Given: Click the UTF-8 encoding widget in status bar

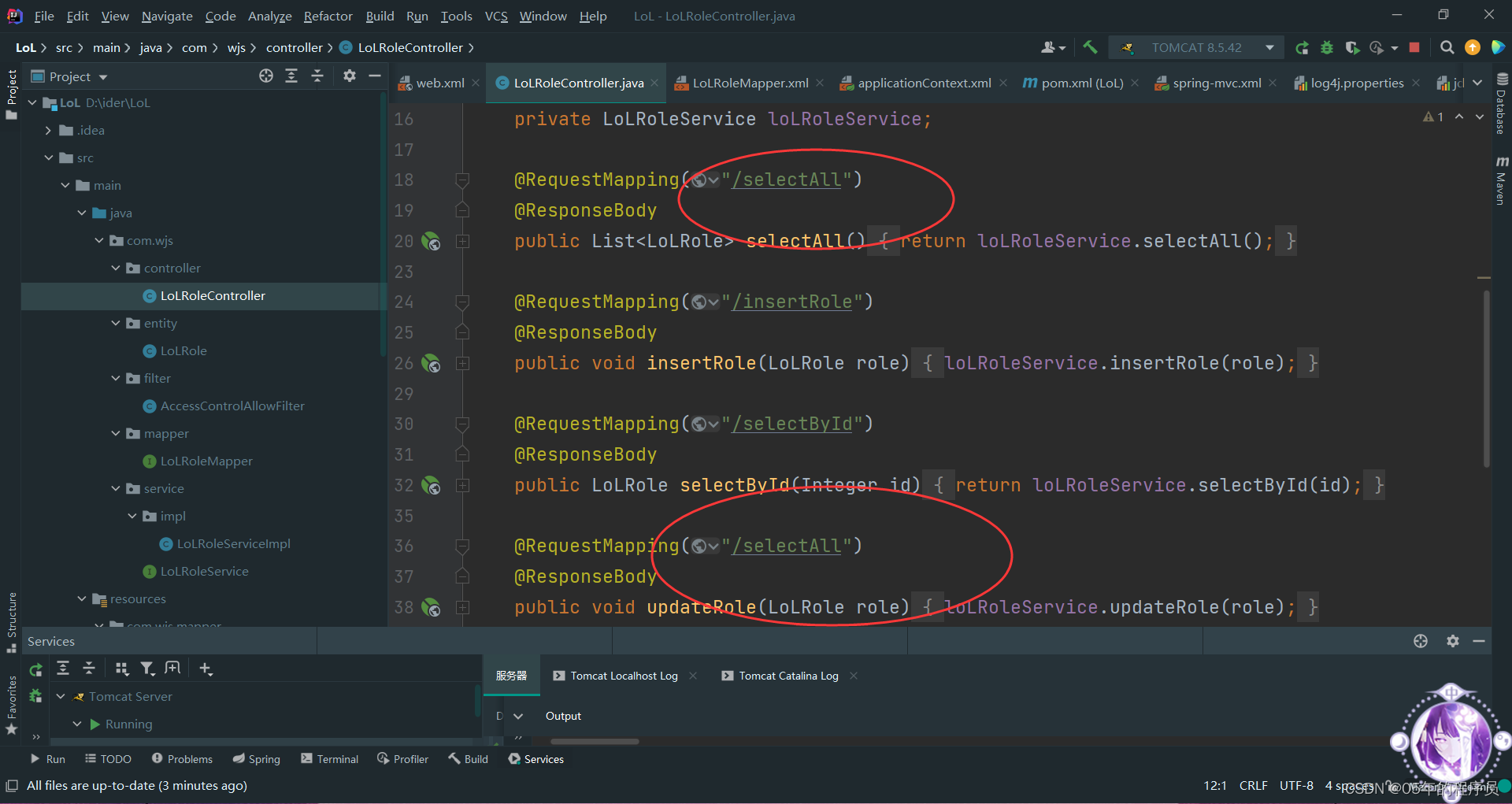Looking at the screenshot, I should [1296, 785].
